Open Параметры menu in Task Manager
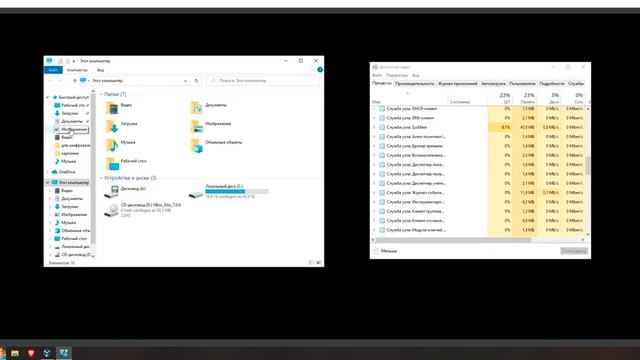The height and width of the screenshot is (360, 640). pos(397,76)
